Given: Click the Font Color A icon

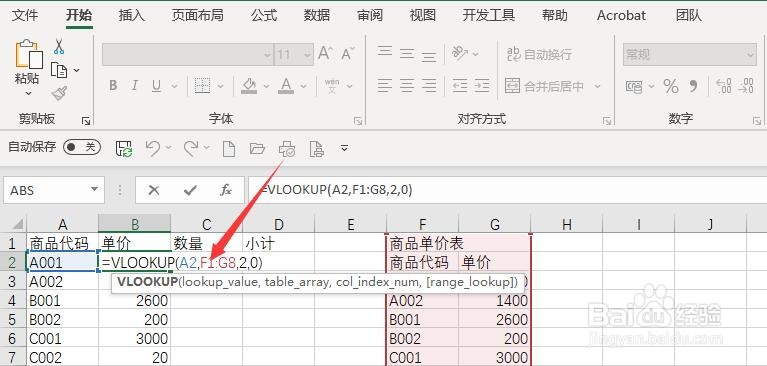Looking at the screenshot, I should (x=286, y=86).
